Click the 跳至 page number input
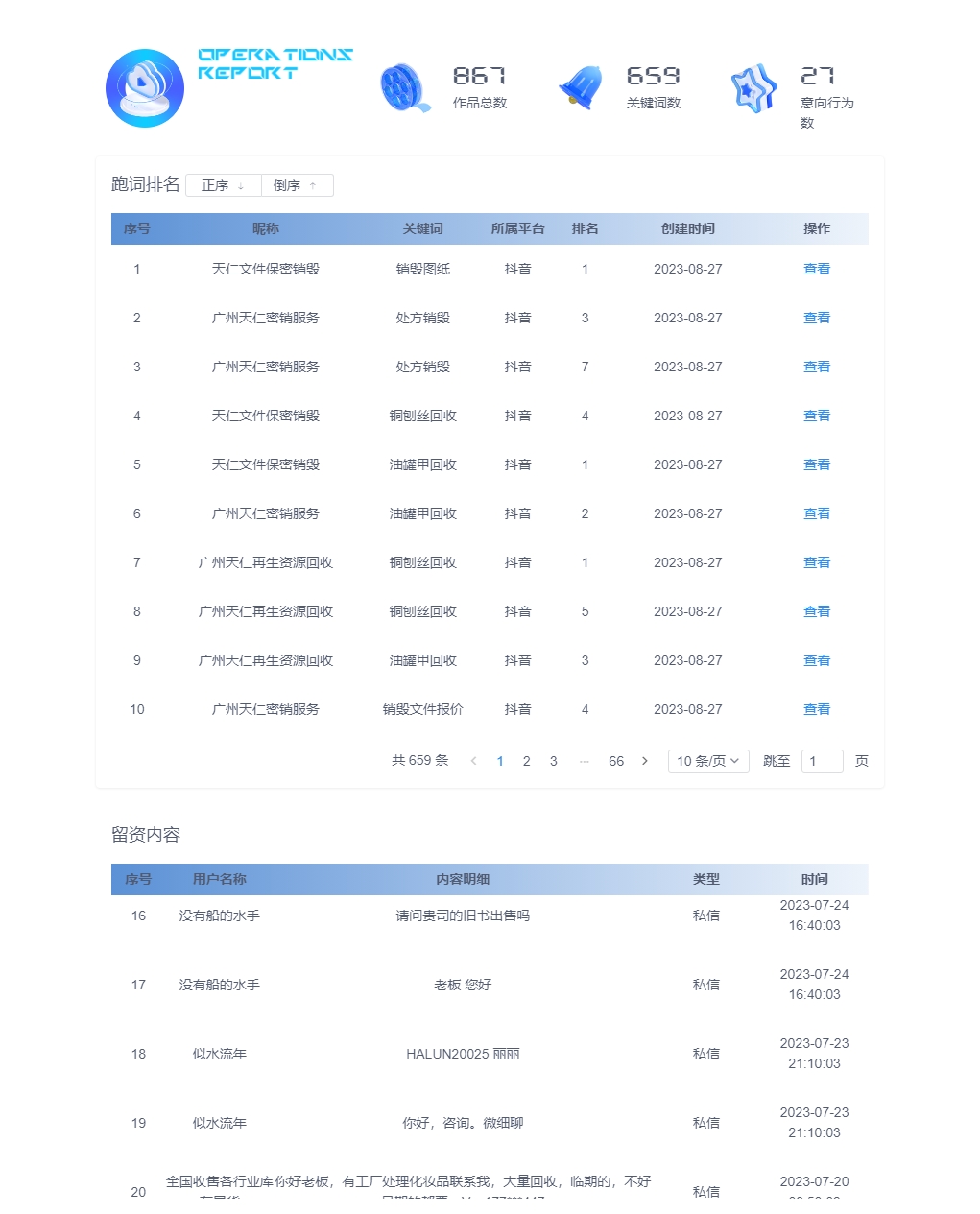 823,761
